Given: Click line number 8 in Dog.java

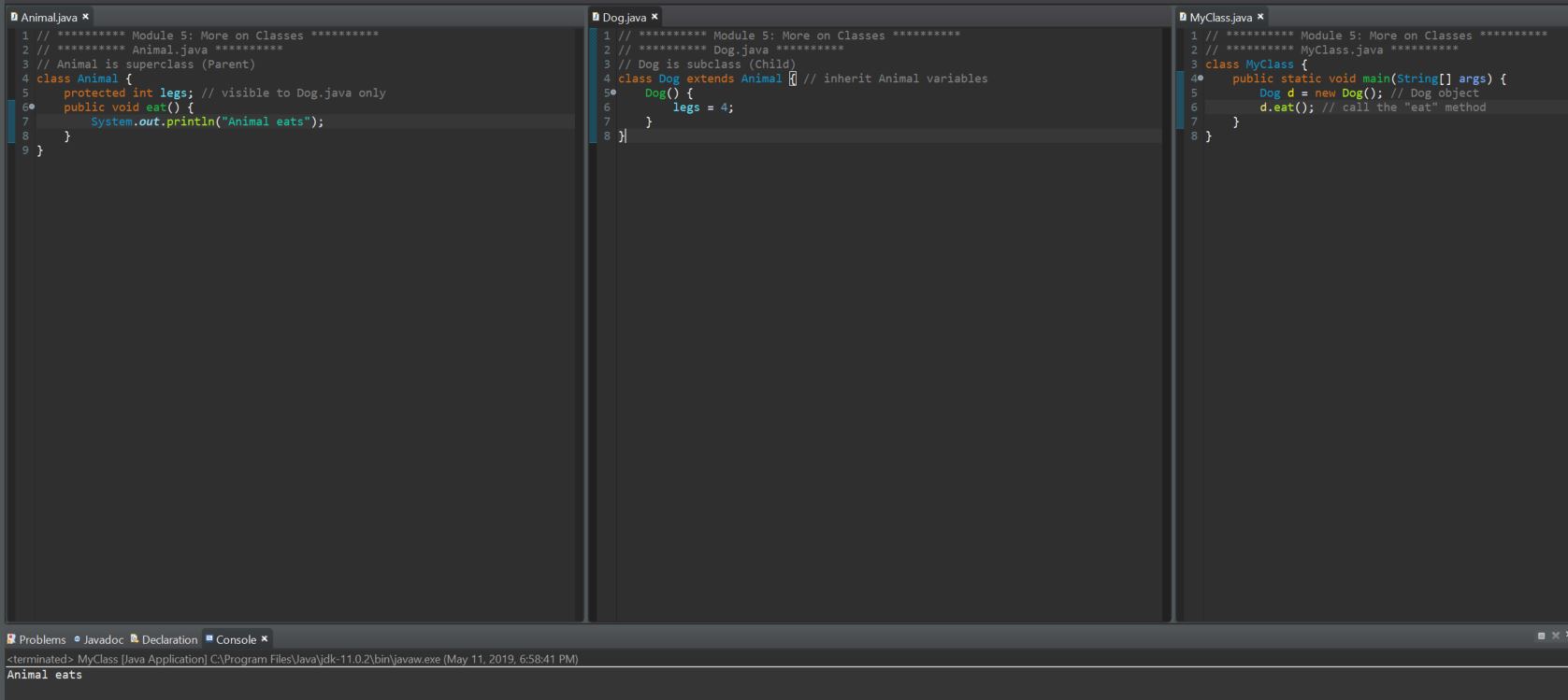Looking at the screenshot, I should coord(607,136).
